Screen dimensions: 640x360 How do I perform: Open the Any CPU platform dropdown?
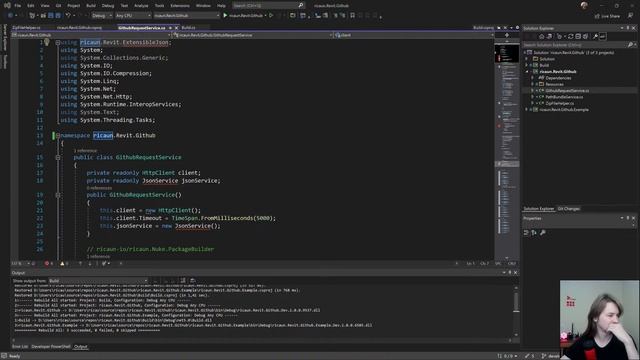pyautogui.click(x=133, y=16)
